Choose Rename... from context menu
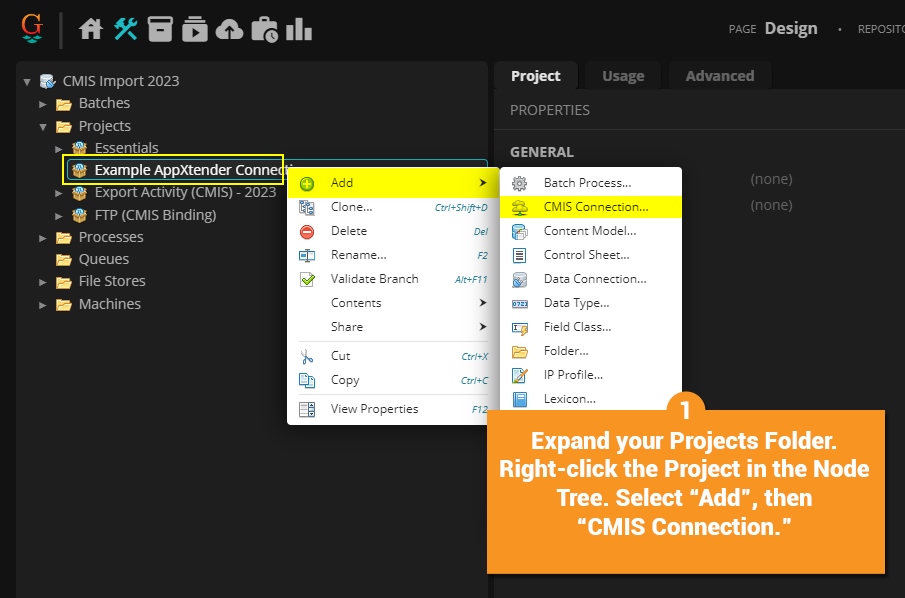This screenshot has width=905, height=598. 393,255
